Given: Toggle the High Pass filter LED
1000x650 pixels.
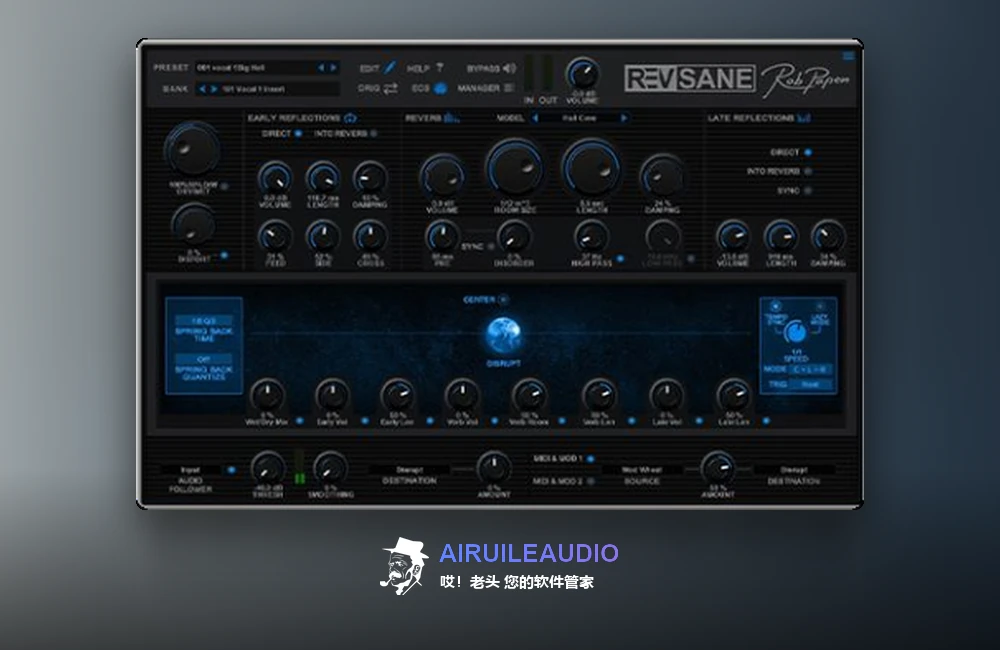Looking at the screenshot, I should coord(620,259).
